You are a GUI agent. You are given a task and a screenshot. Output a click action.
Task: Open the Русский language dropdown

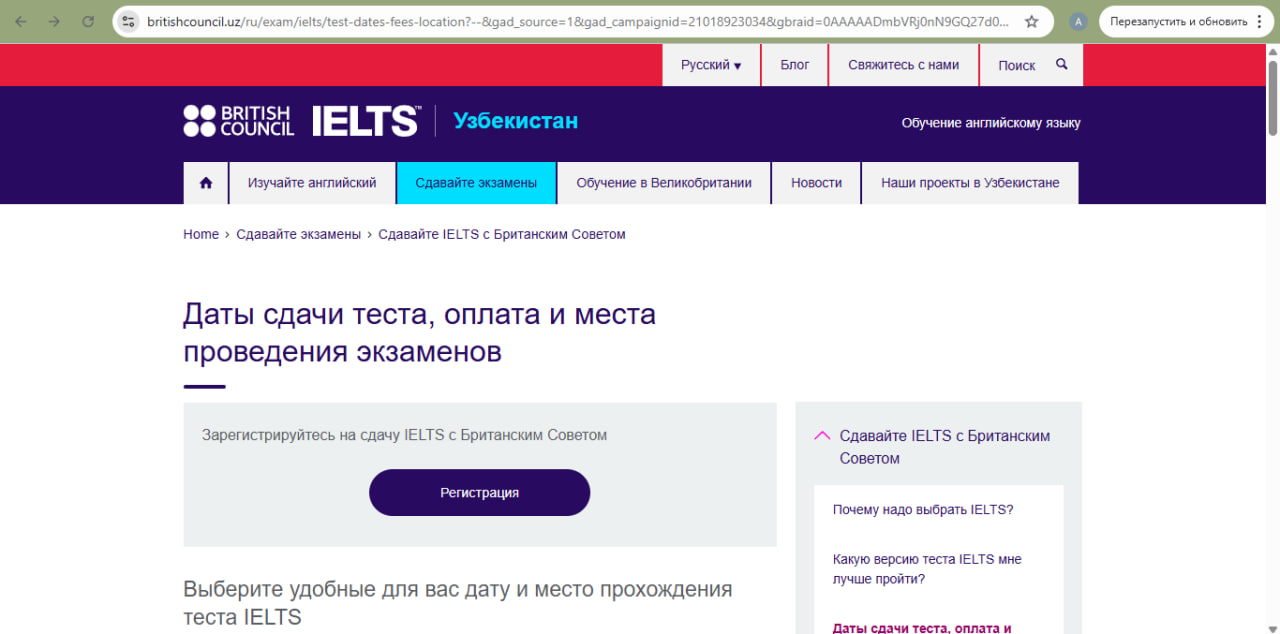coord(711,65)
